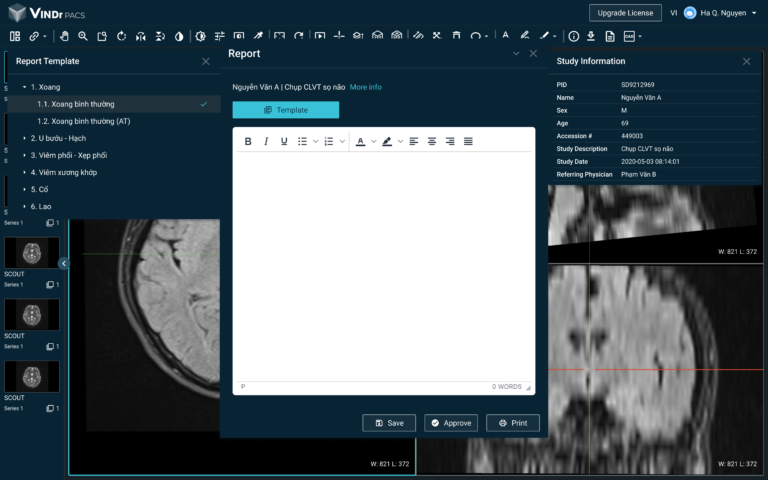The image size is (768, 480).
Task: Start cine play tool
Action: [320, 36]
